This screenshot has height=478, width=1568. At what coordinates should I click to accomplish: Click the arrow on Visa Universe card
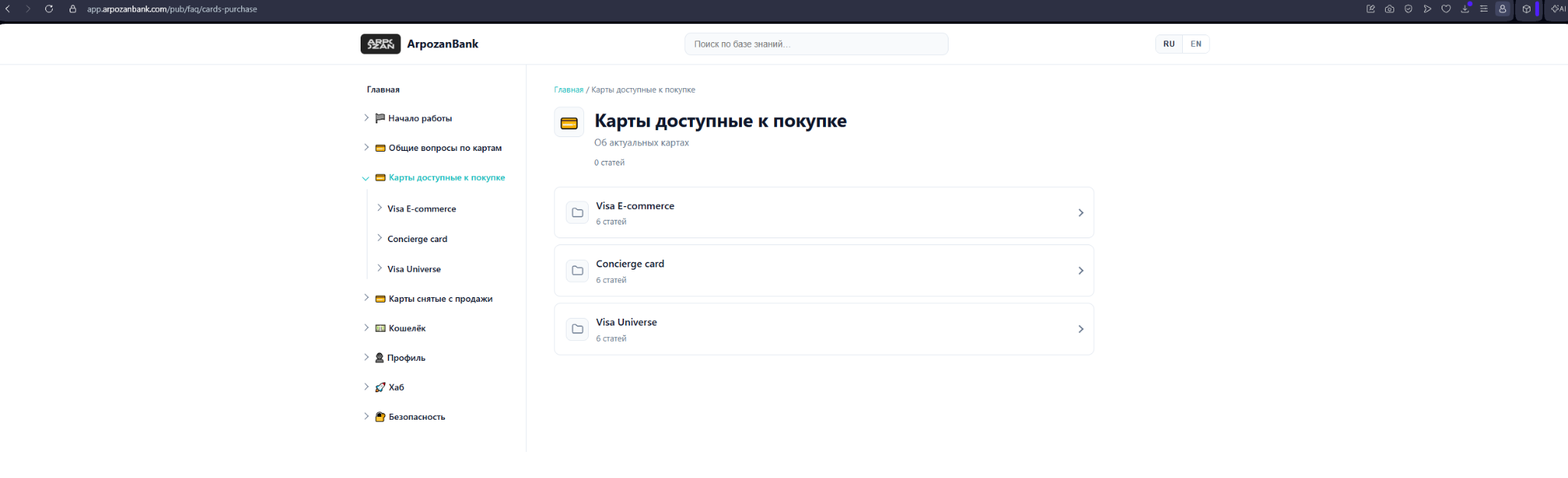1081,329
